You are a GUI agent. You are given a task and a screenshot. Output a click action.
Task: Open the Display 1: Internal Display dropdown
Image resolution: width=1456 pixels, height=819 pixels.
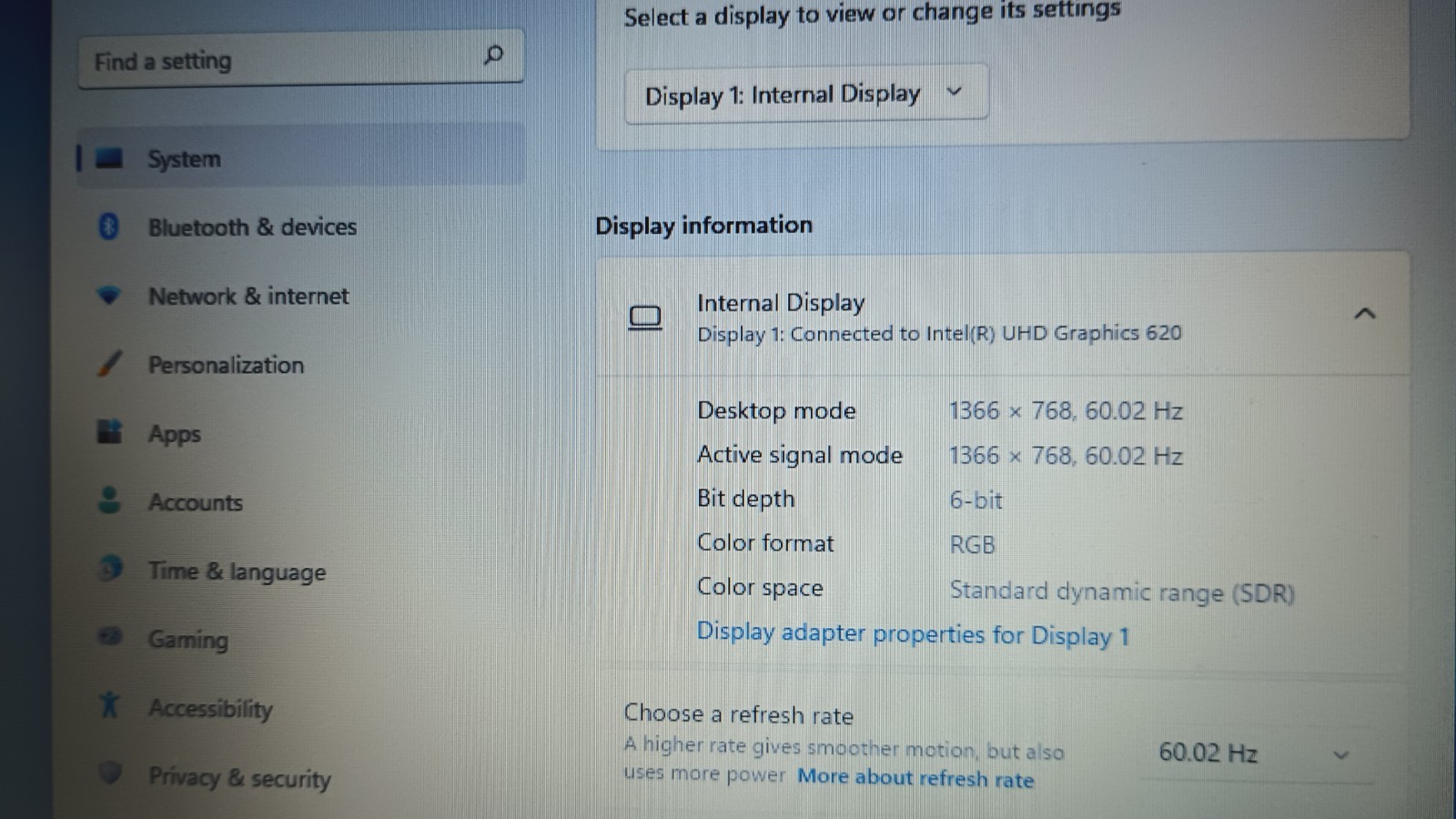[806, 93]
